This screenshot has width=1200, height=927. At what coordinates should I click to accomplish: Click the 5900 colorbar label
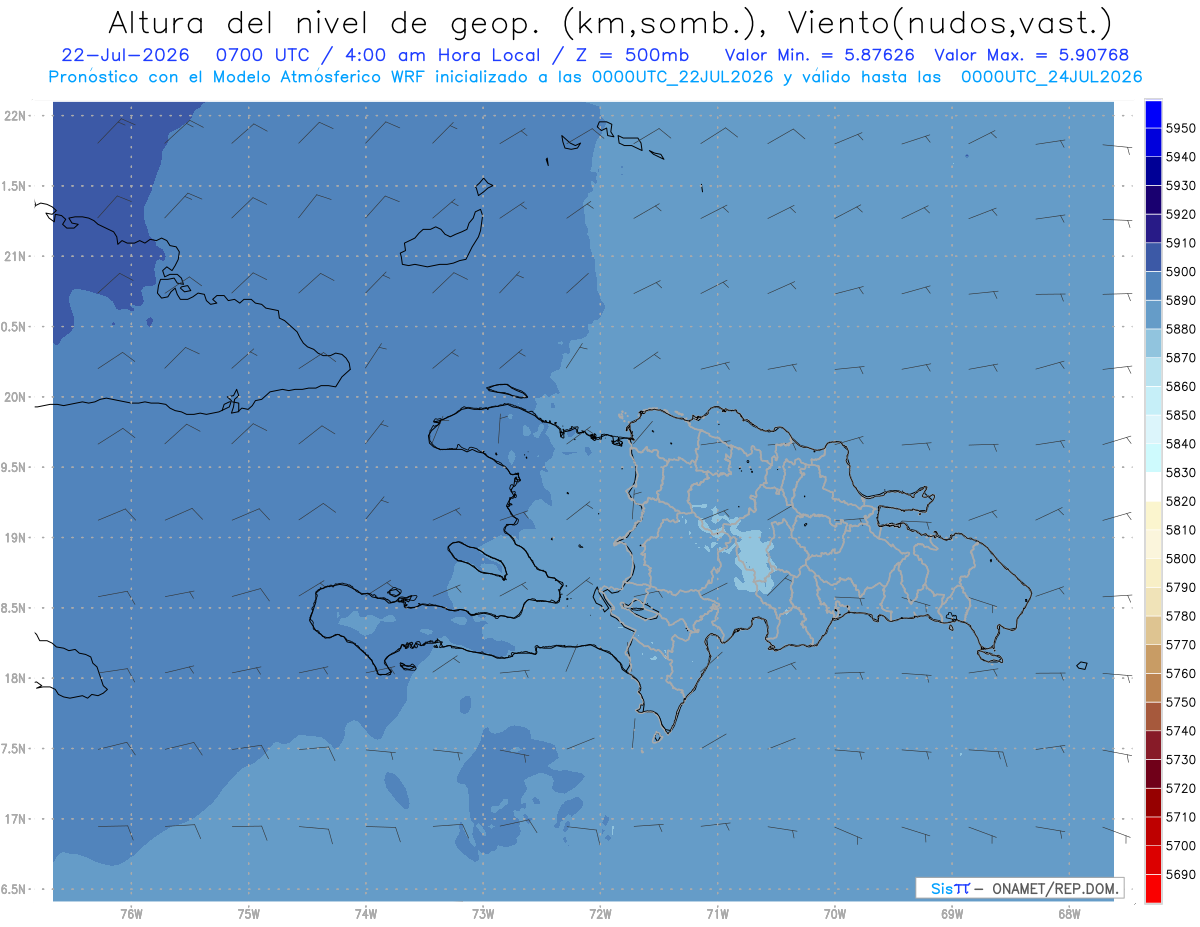(x=1180, y=271)
